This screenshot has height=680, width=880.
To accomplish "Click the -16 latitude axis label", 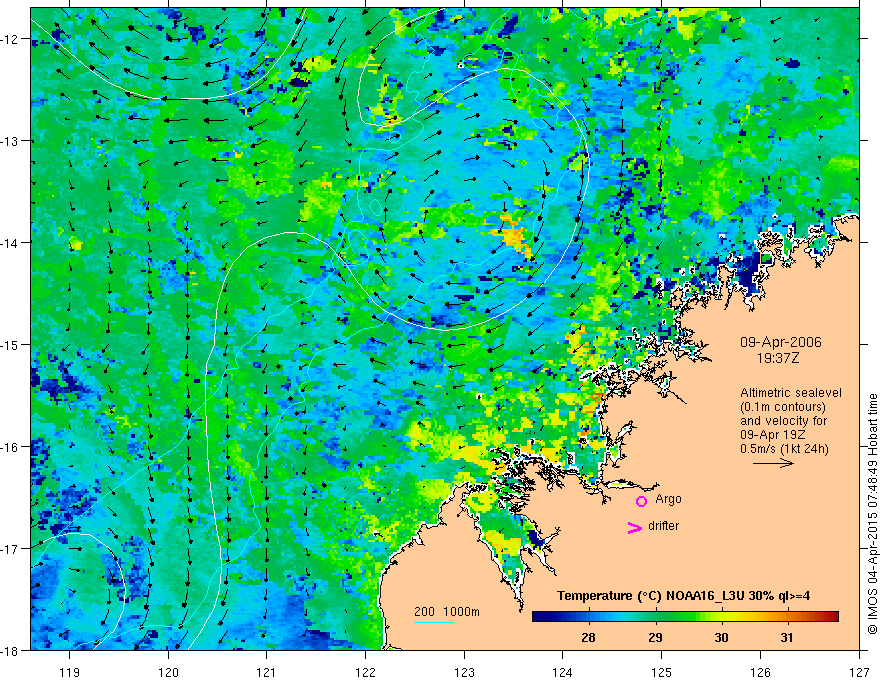I will (10, 447).
